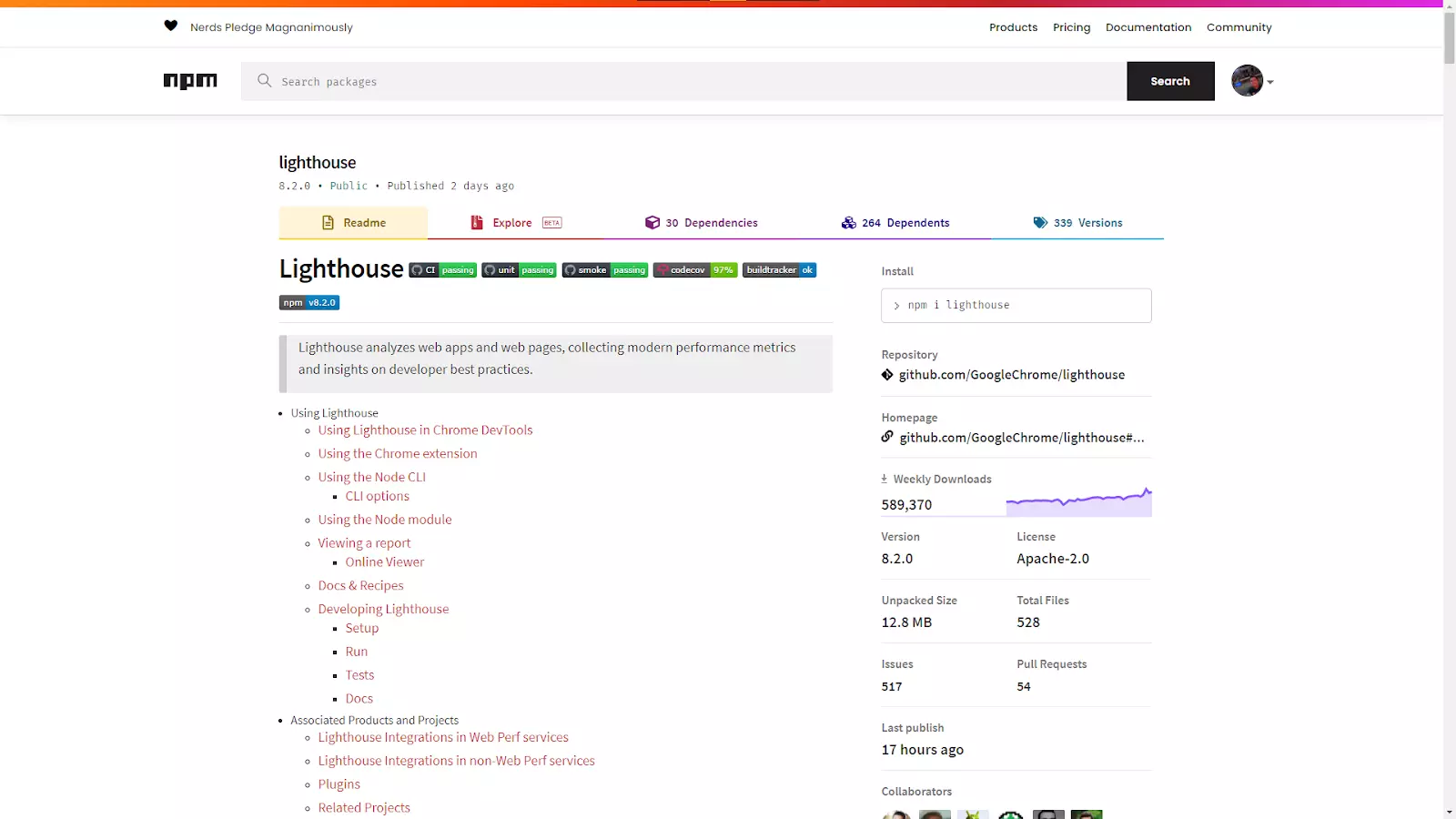Open Lighthouse Integrations in non-Web Perf services
The image size is (1456, 819).
pos(456,762)
